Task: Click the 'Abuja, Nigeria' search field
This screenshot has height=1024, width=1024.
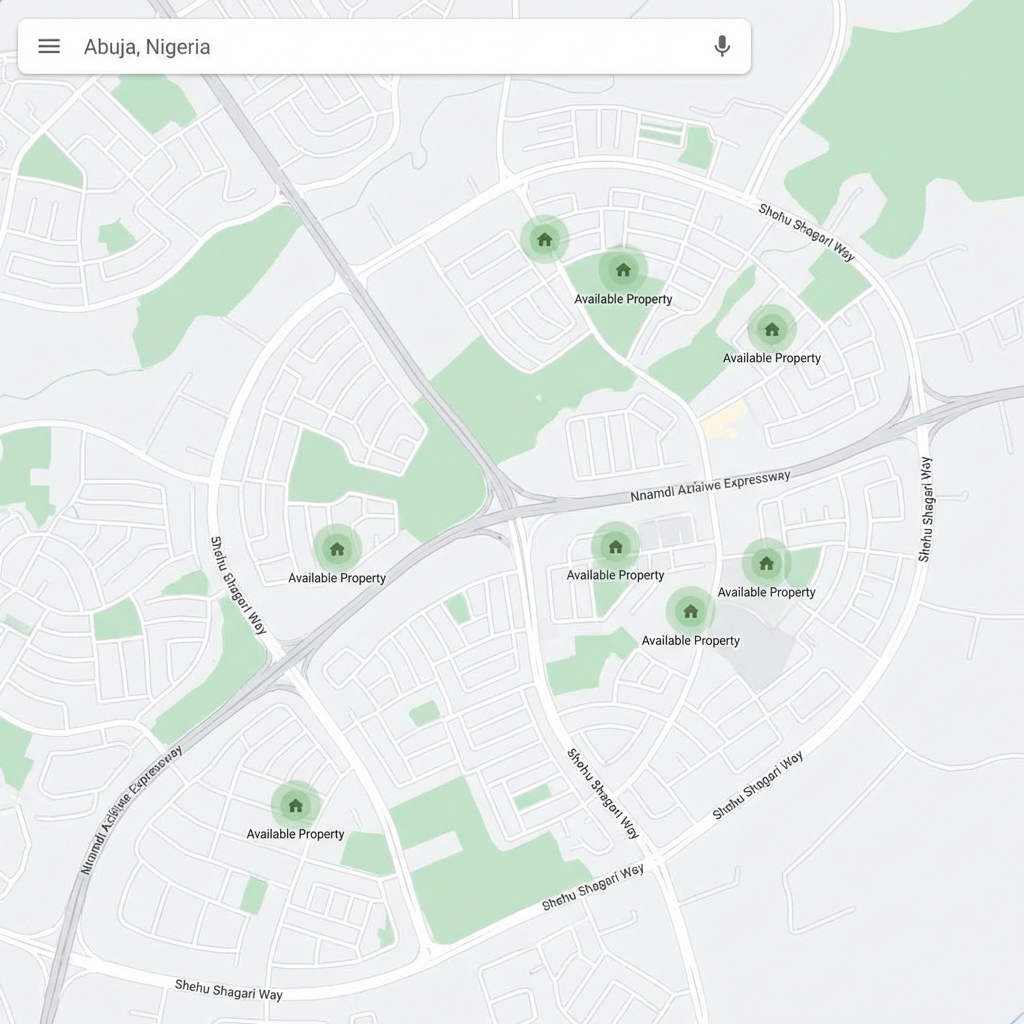Action: click(380, 46)
